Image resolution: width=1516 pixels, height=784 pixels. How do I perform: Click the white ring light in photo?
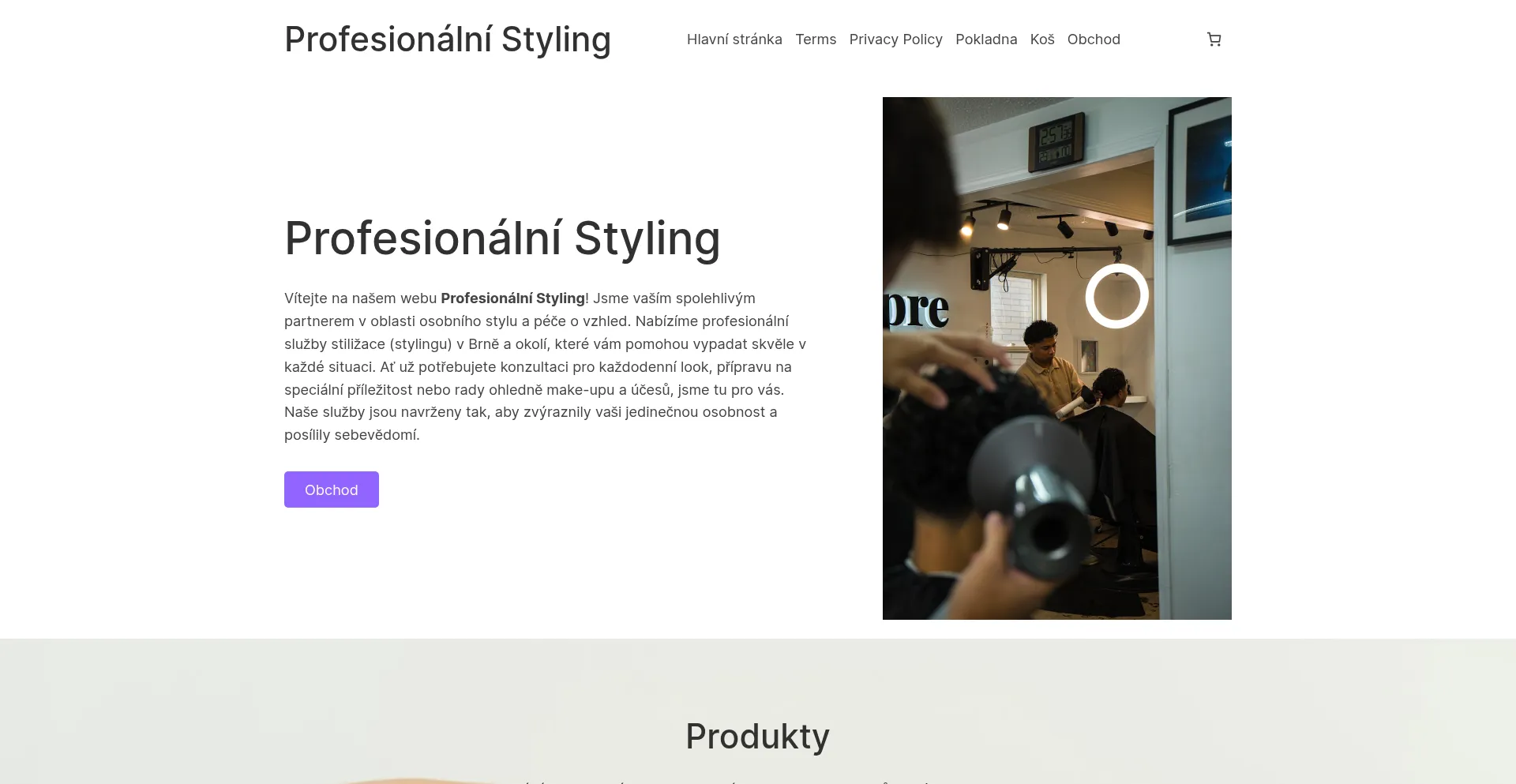click(x=1117, y=296)
